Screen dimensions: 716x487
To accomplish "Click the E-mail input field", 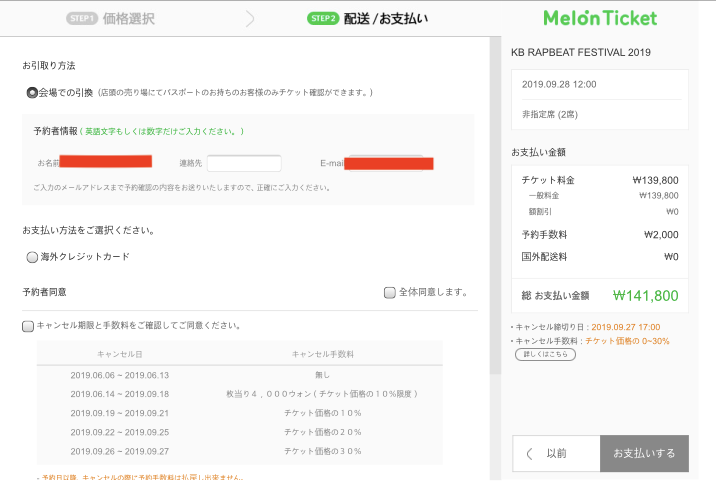I will point(389,163).
